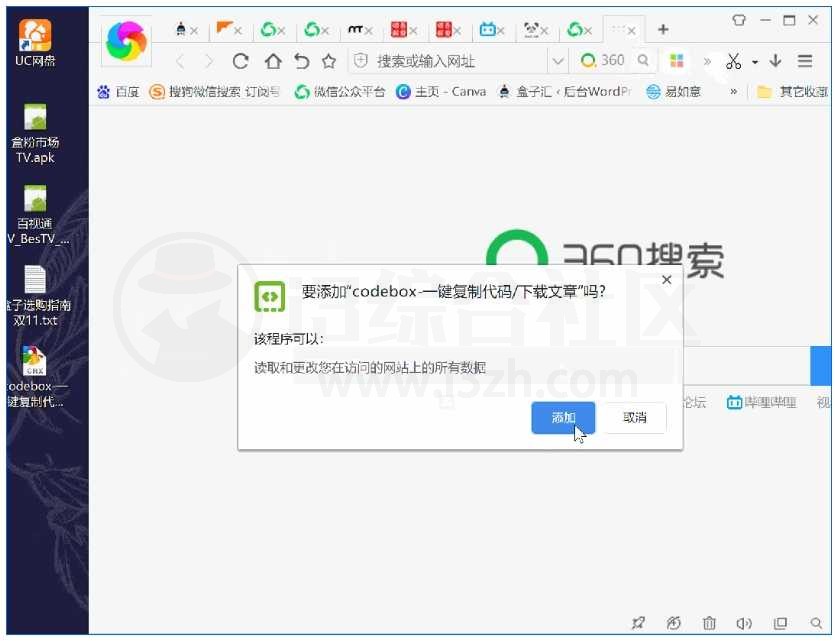
Task: Click the zoom magnifier icon in the status bar
Action: (816, 622)
